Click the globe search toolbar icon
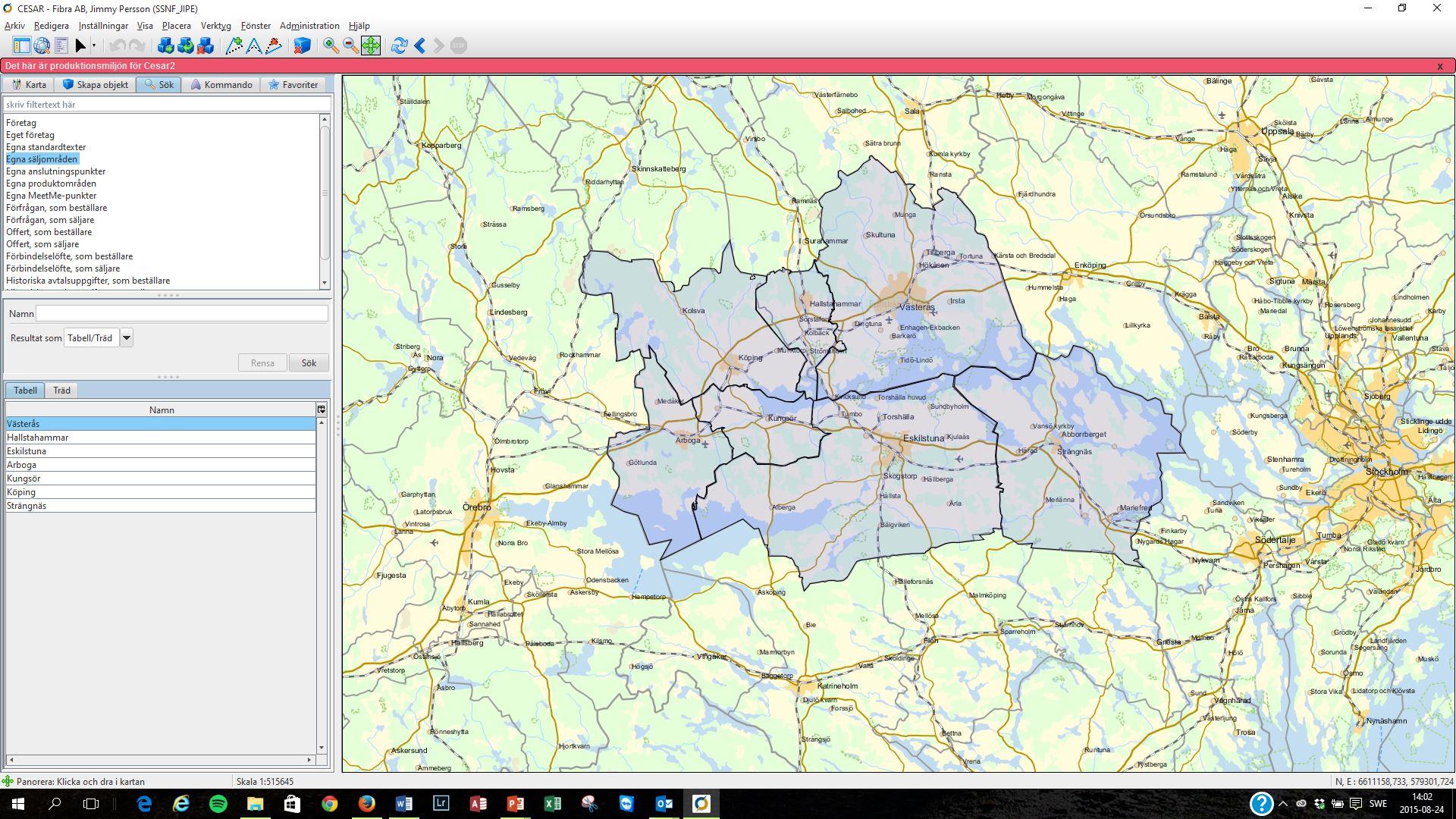 click(x=42, y=45)
